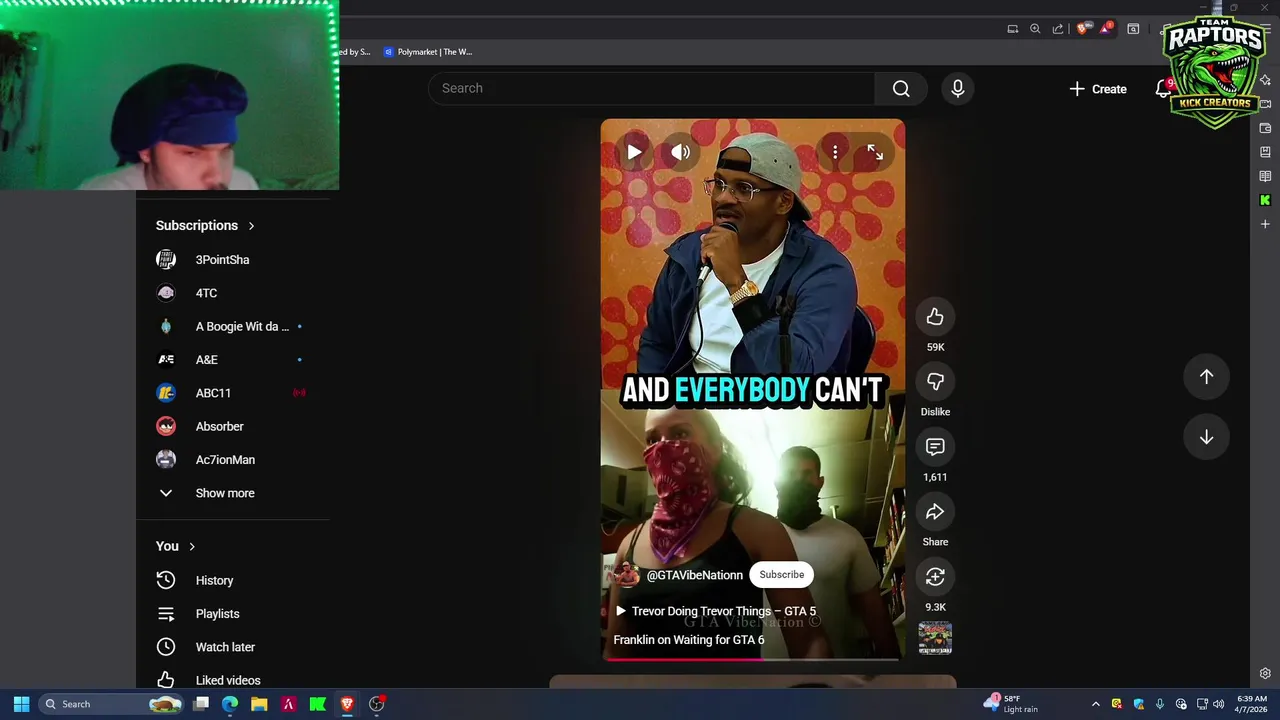Image resolution: width=1280 pixels, height=720 pixels.
Task: Open linked video 'Trevor Doing Trevor Things – GTA 5'
Action: coord(716,611)
